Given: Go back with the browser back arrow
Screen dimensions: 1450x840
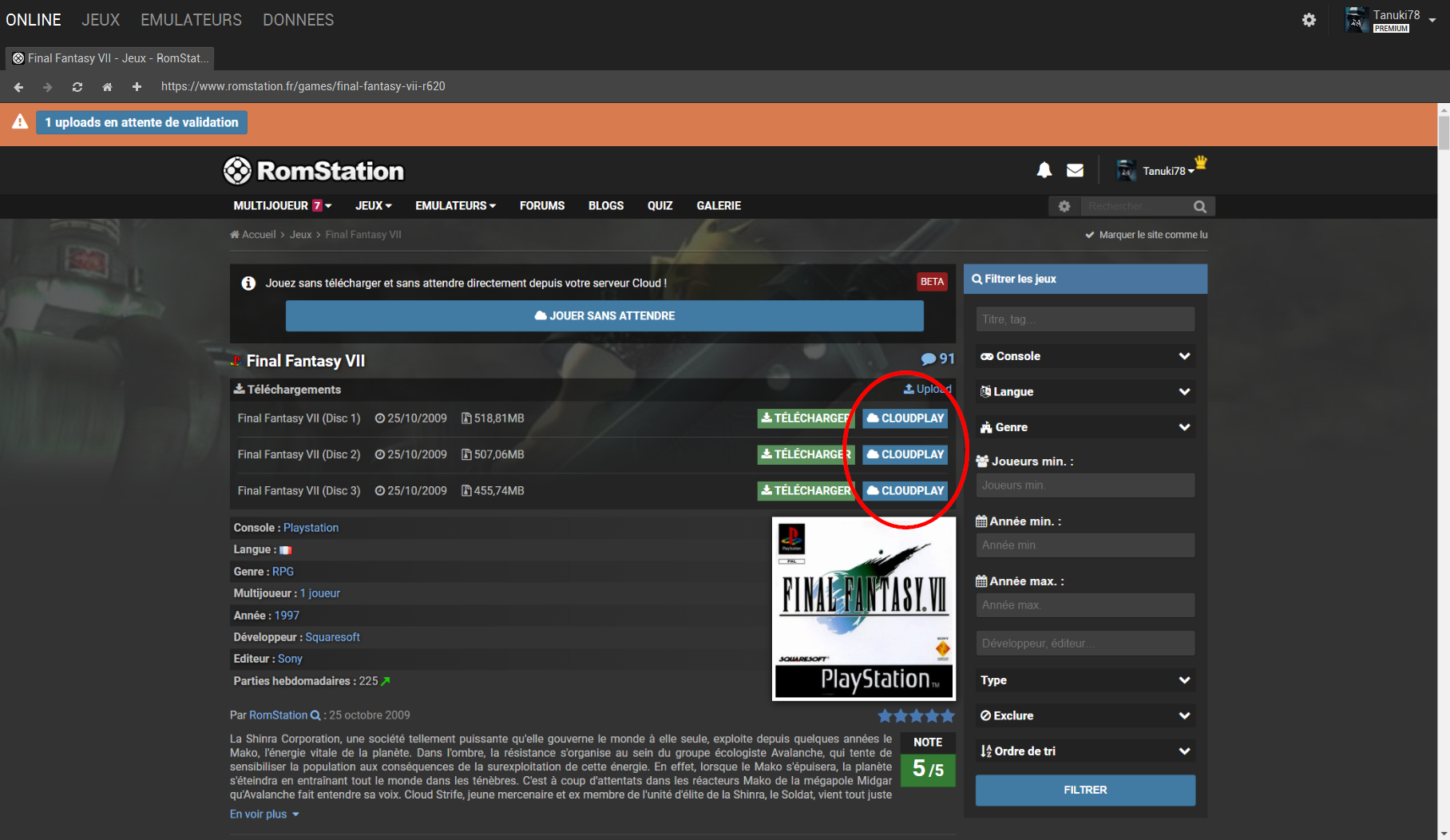Looking at the screenshot, I should coord(18,87).
